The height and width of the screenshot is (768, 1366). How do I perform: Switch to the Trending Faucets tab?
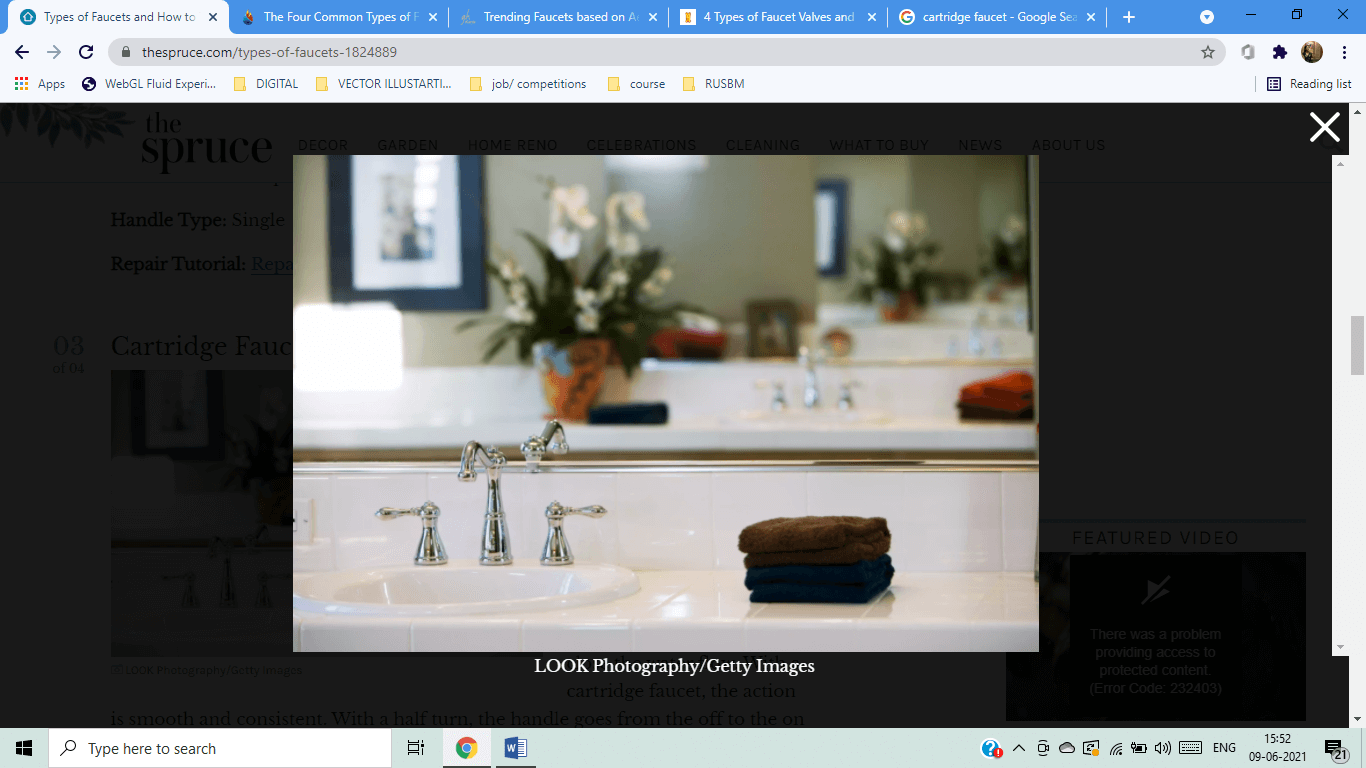click(x=558, y=17)
